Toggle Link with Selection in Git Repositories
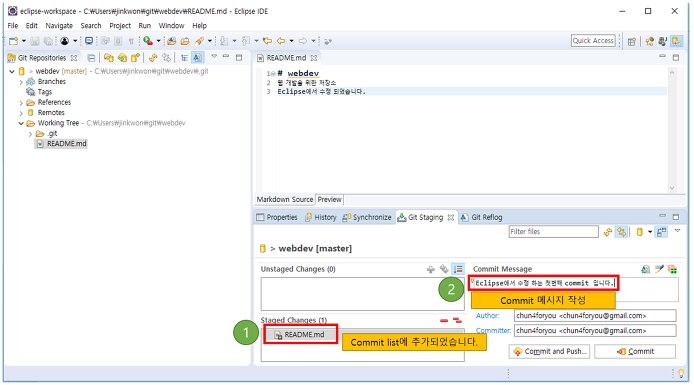694x385 pixels. pyautogui.click(x=166, y=58)
